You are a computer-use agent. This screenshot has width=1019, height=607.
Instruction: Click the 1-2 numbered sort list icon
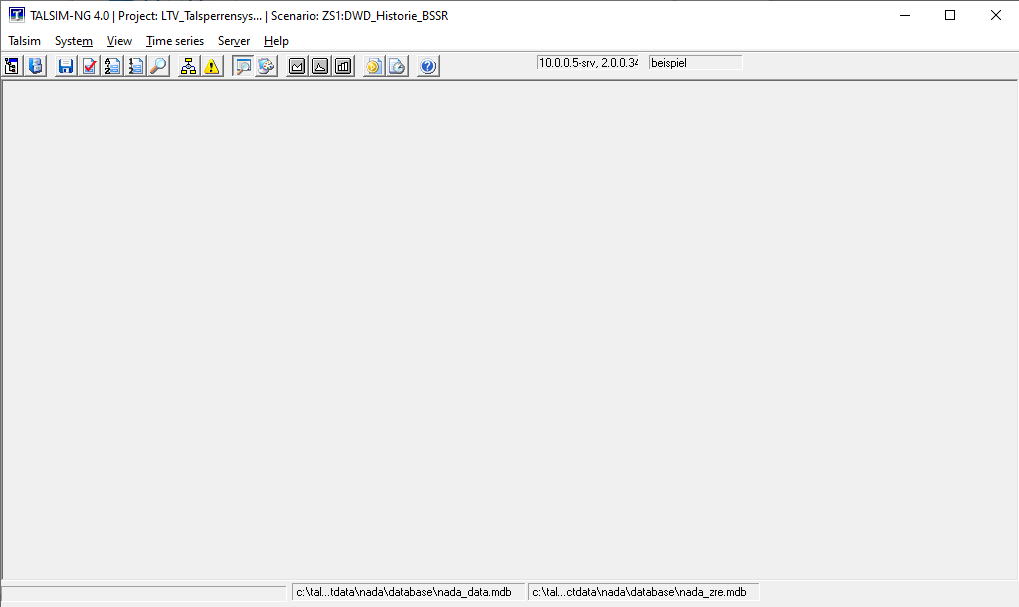point(136,66)
